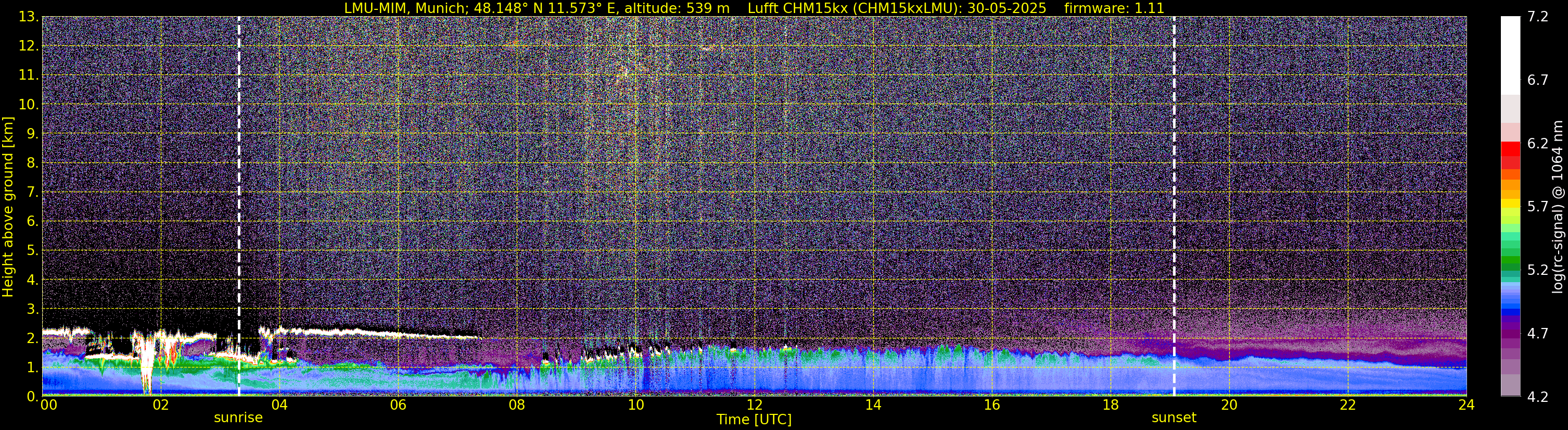The image size is (1568, 430).
Task: Click the '12.' height axis tick label
Action: (x=29, y=46)
